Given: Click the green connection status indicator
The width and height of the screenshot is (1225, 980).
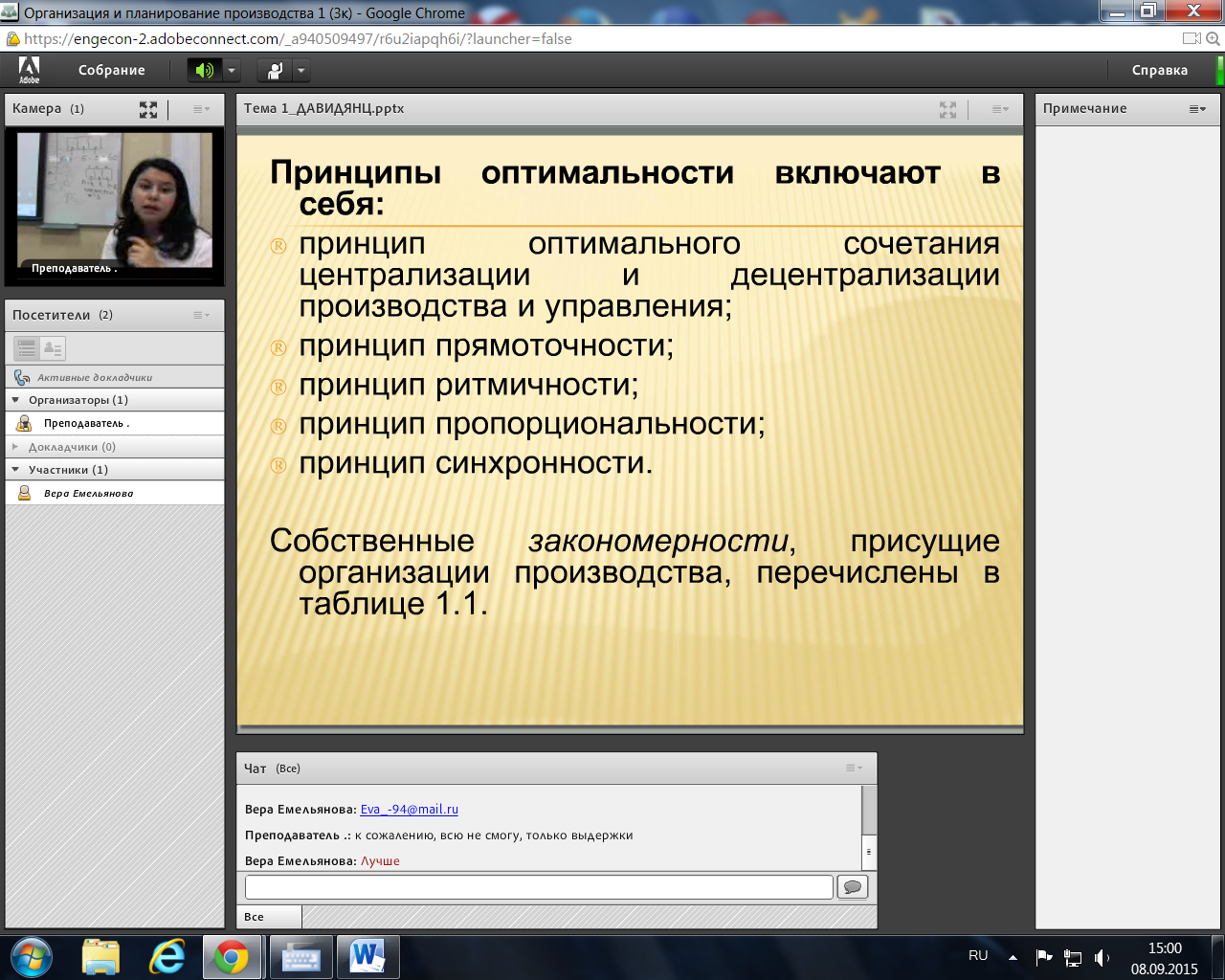Looking at the screenshot, I should tap(1220, 70).
